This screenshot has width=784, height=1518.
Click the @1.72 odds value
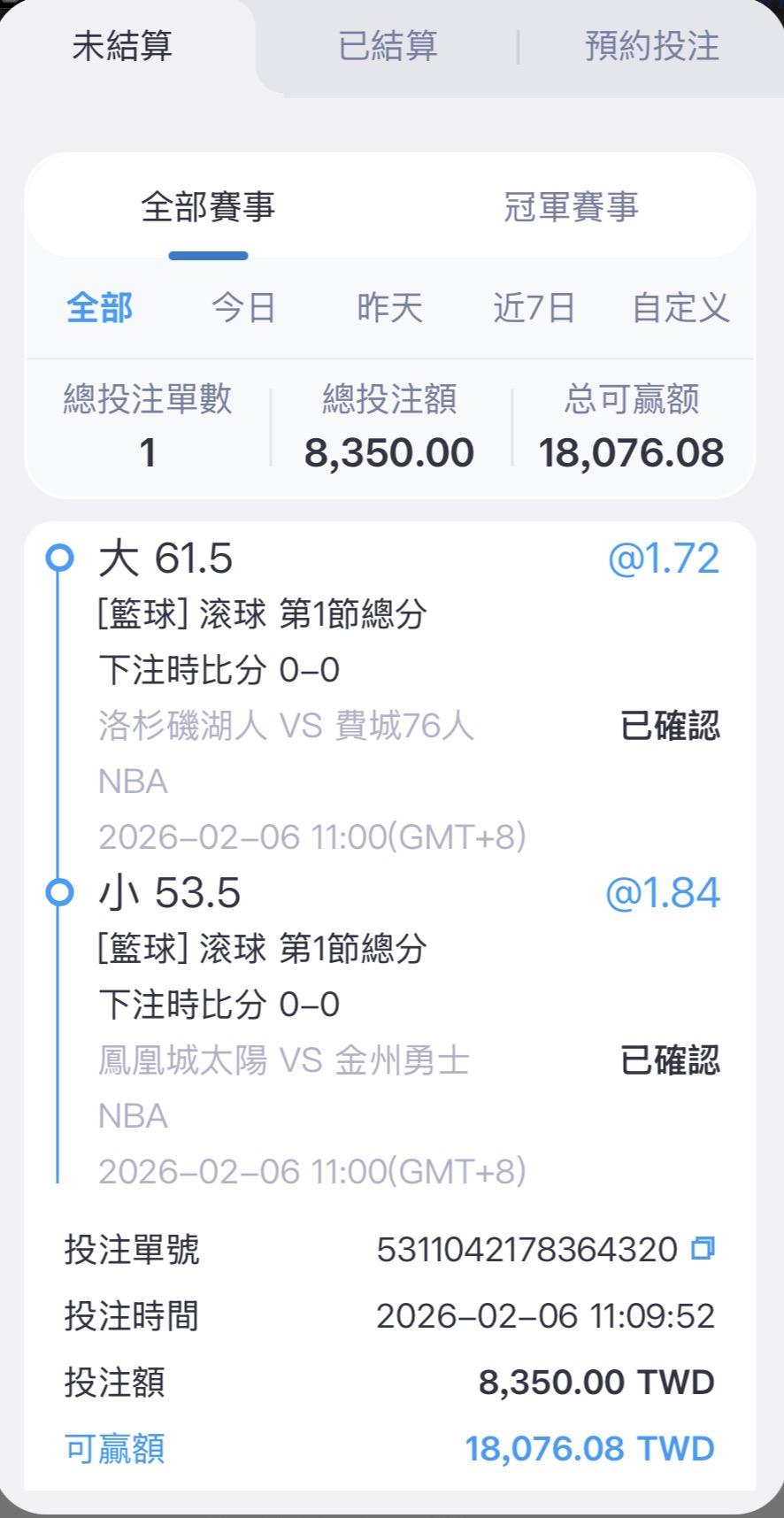[663, 559]
